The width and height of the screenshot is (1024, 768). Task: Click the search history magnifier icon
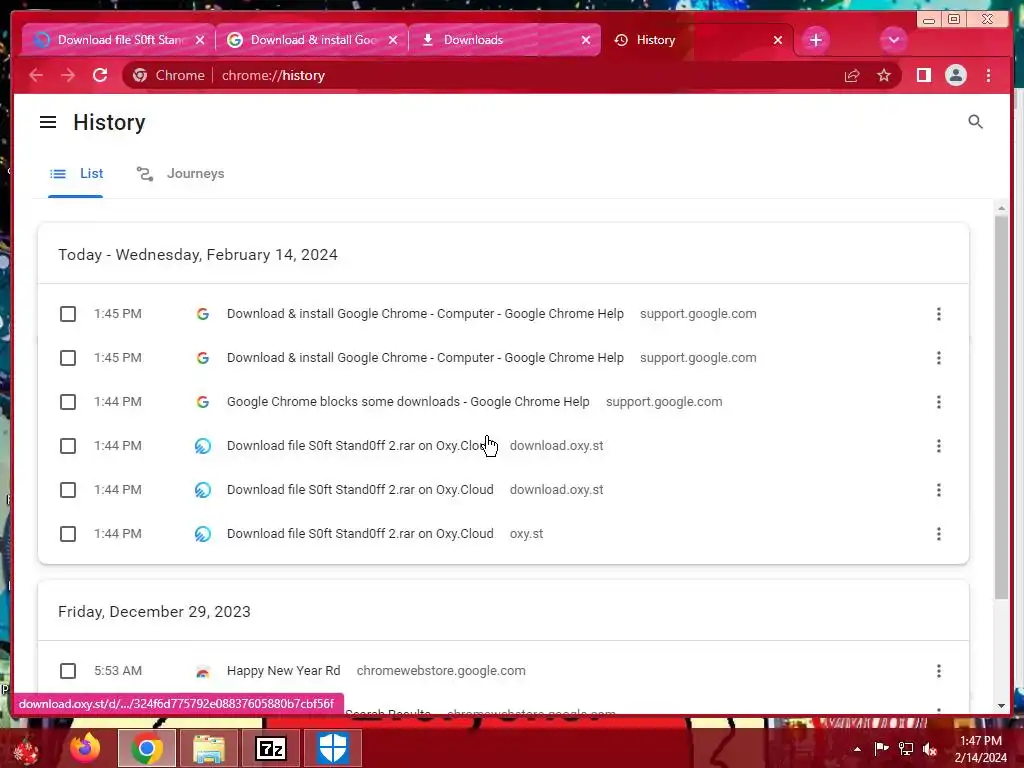point(975,121)
